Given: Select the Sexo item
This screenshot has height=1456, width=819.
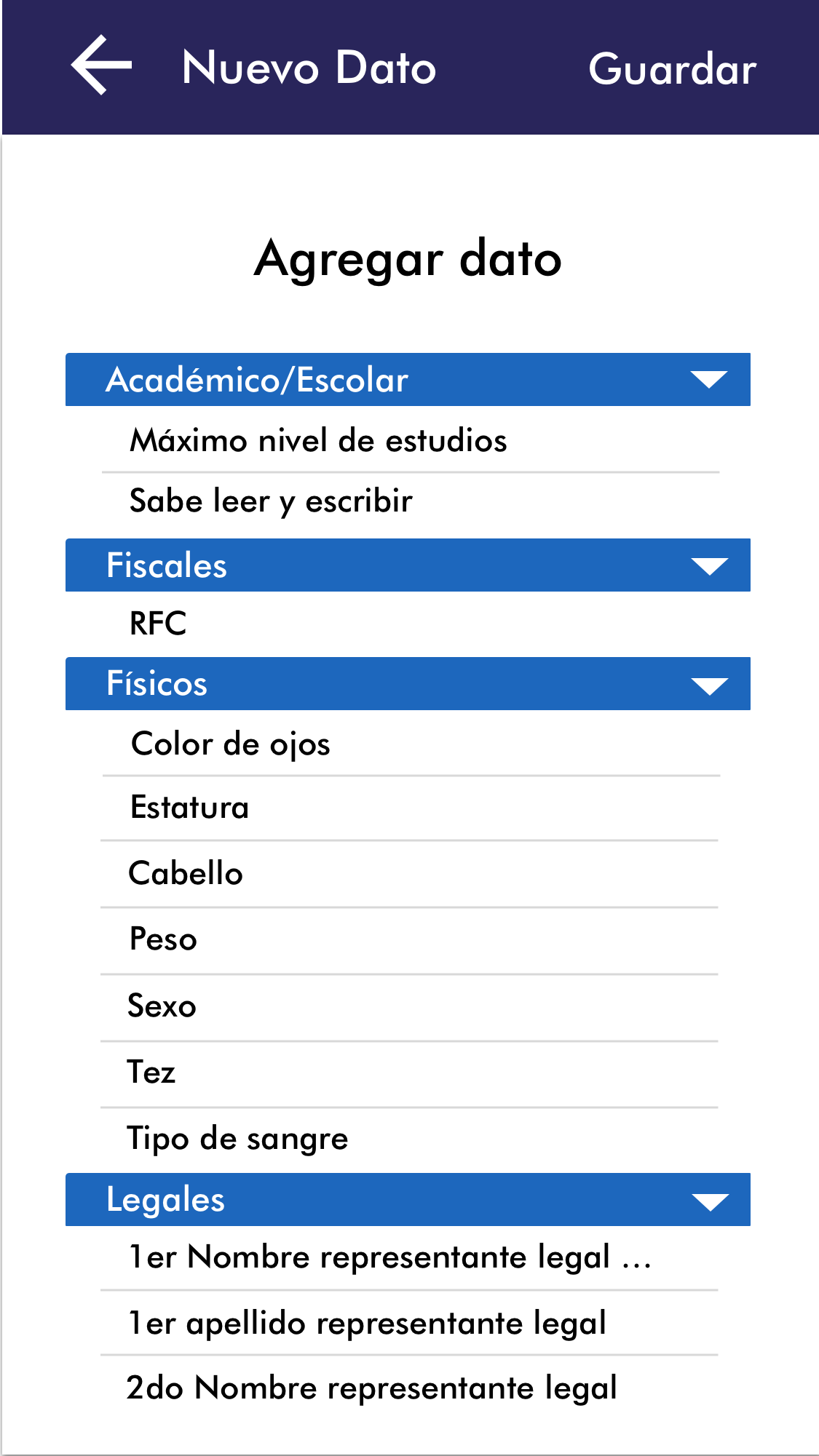Looking at the screenshot, I should (162, 1006).
